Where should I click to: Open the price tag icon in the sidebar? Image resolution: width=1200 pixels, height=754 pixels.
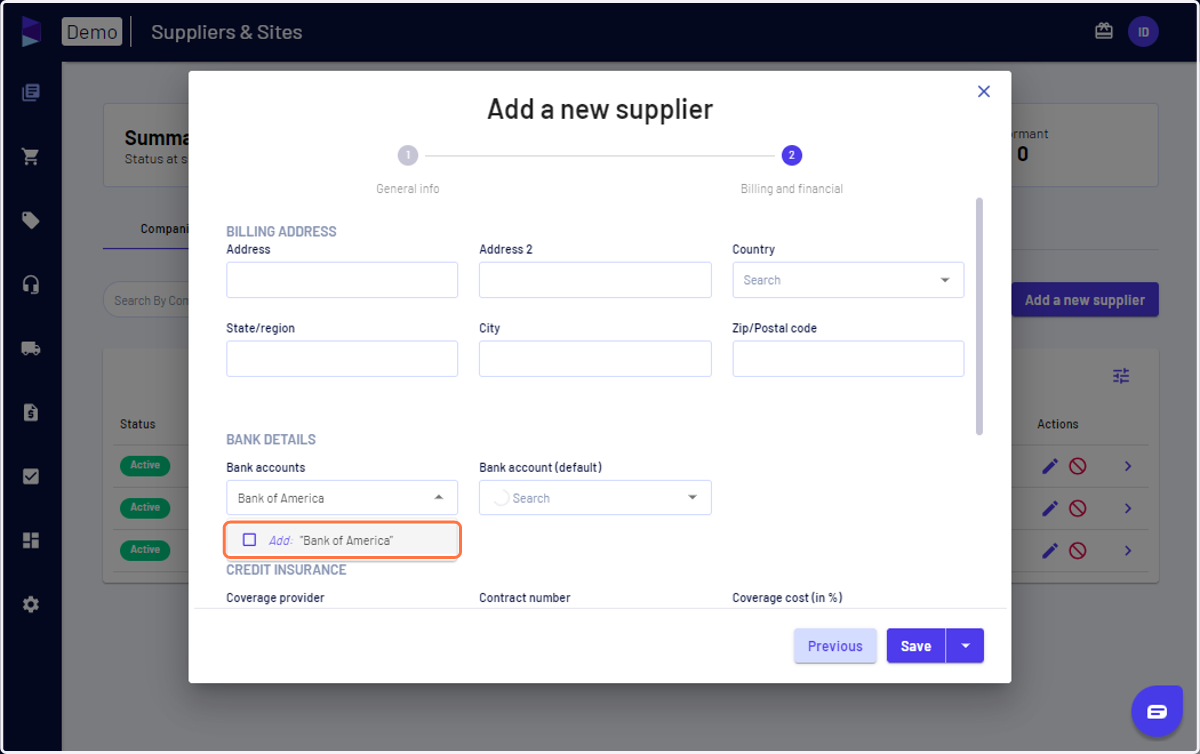point(31,221)
